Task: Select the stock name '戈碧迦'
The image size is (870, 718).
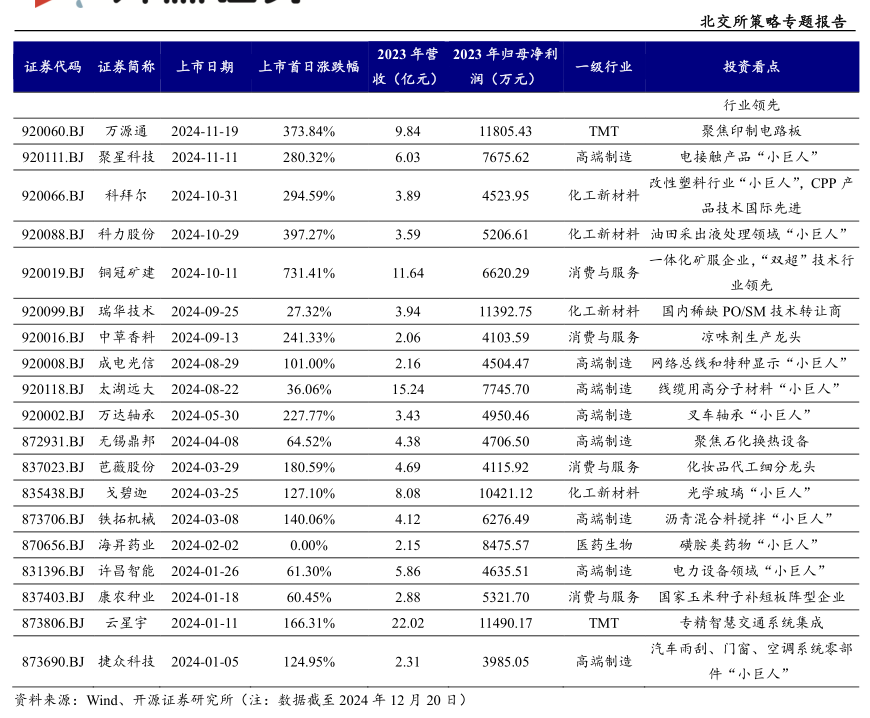Action: click(x=127, y=494)
